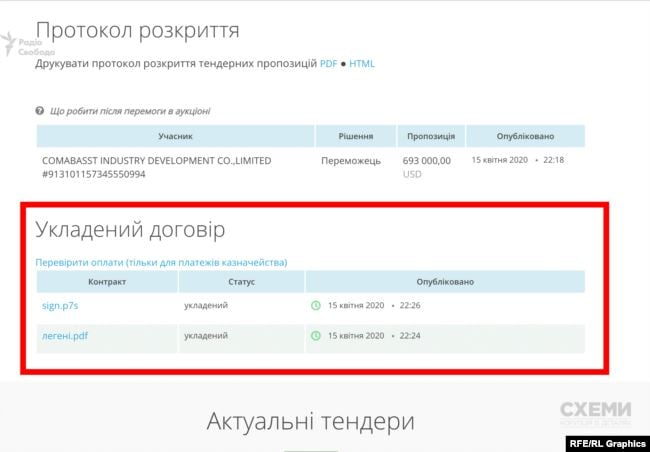This screenshot has height=452, width=650.
Task: Select the COMABASST INDUSTRY DEVELOPMENT participant name
Action: click(x=156, y=160)
